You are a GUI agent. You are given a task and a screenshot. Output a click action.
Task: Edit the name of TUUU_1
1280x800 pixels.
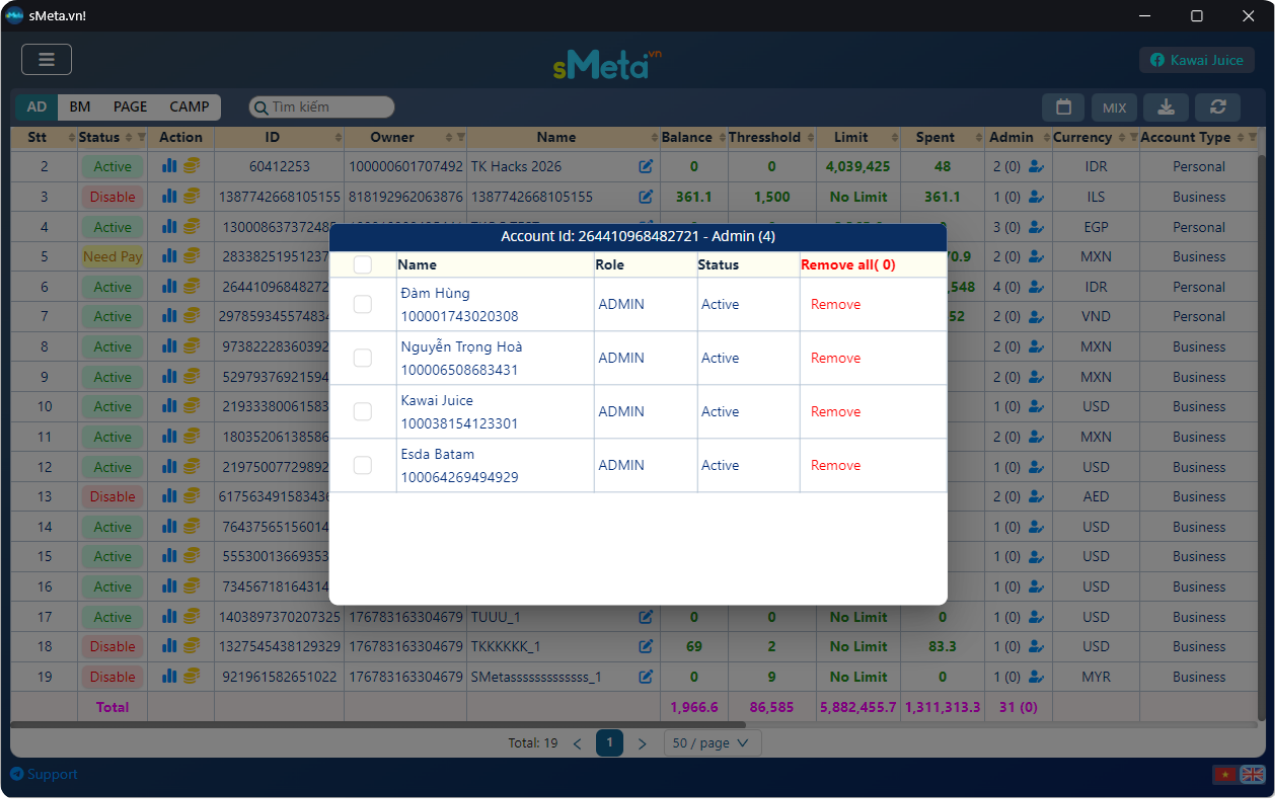646,617
